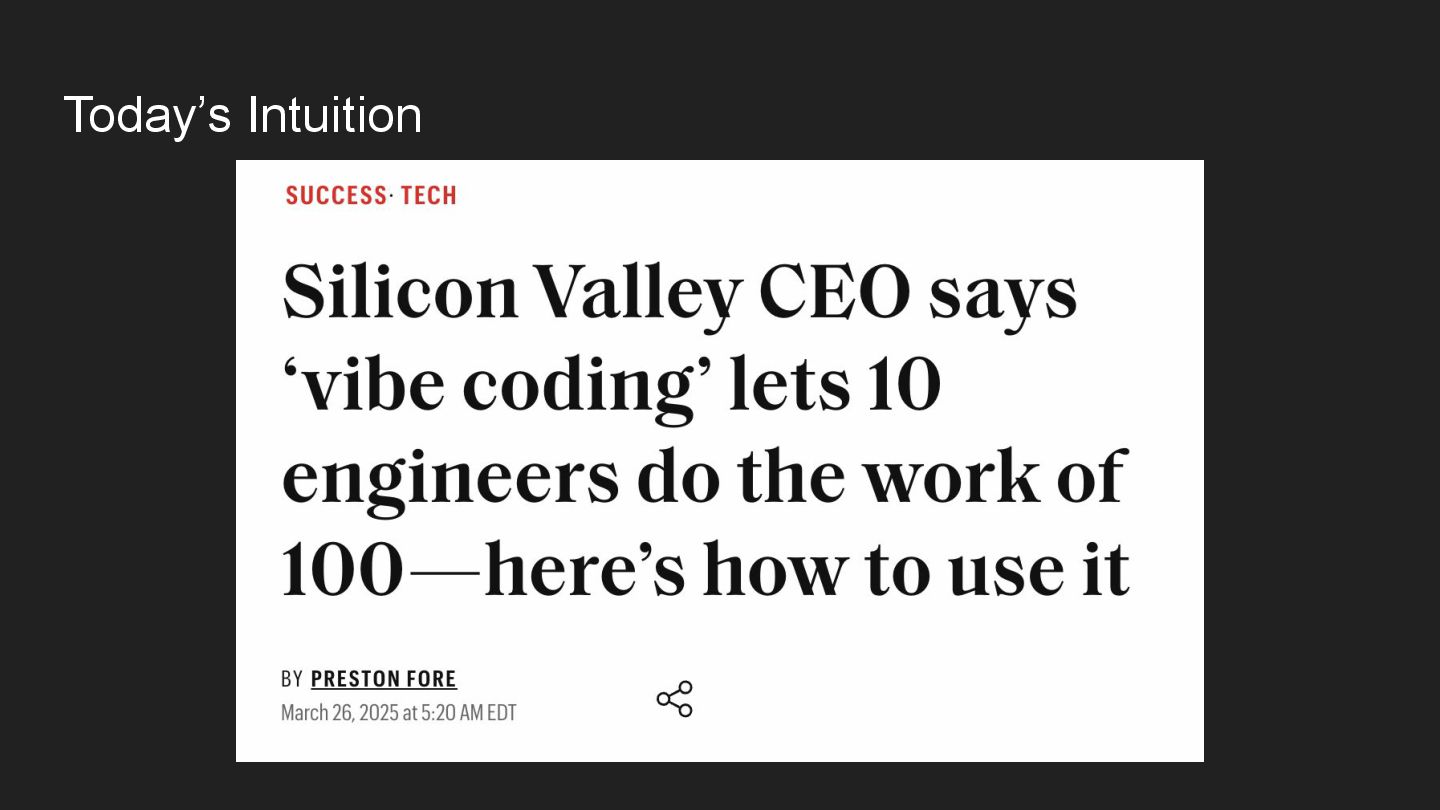Click the 'March 26, 2025' publication date
This screenshot has width=1440, height=810.
340,713
